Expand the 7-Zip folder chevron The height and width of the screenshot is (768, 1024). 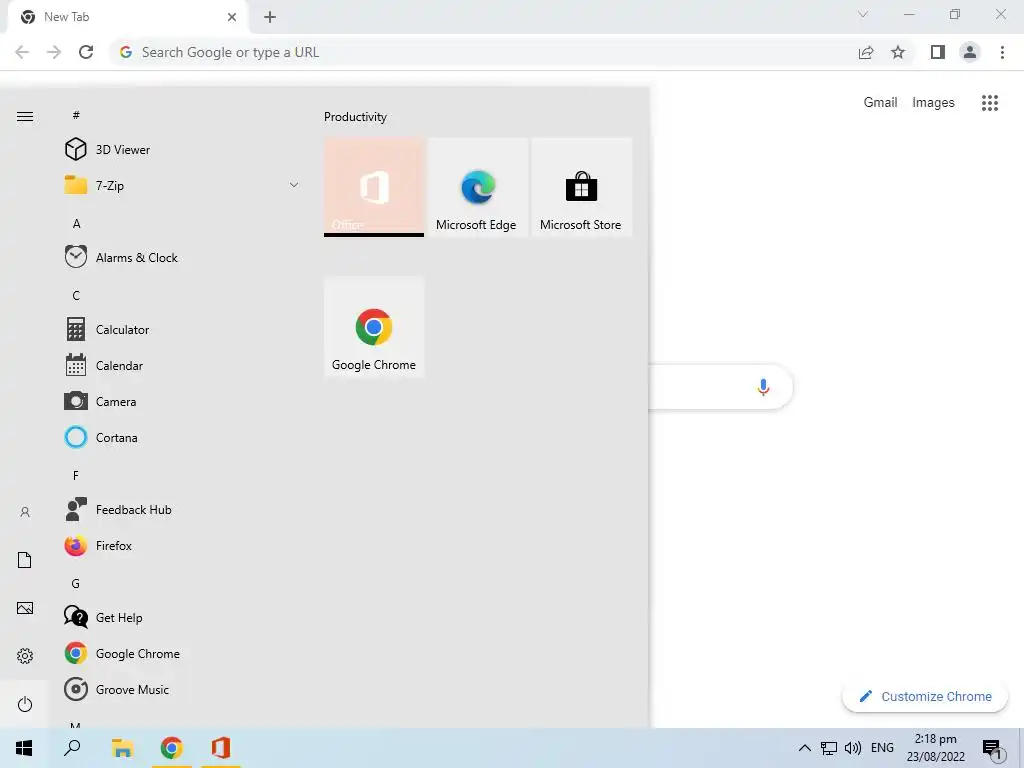point(294,185)
